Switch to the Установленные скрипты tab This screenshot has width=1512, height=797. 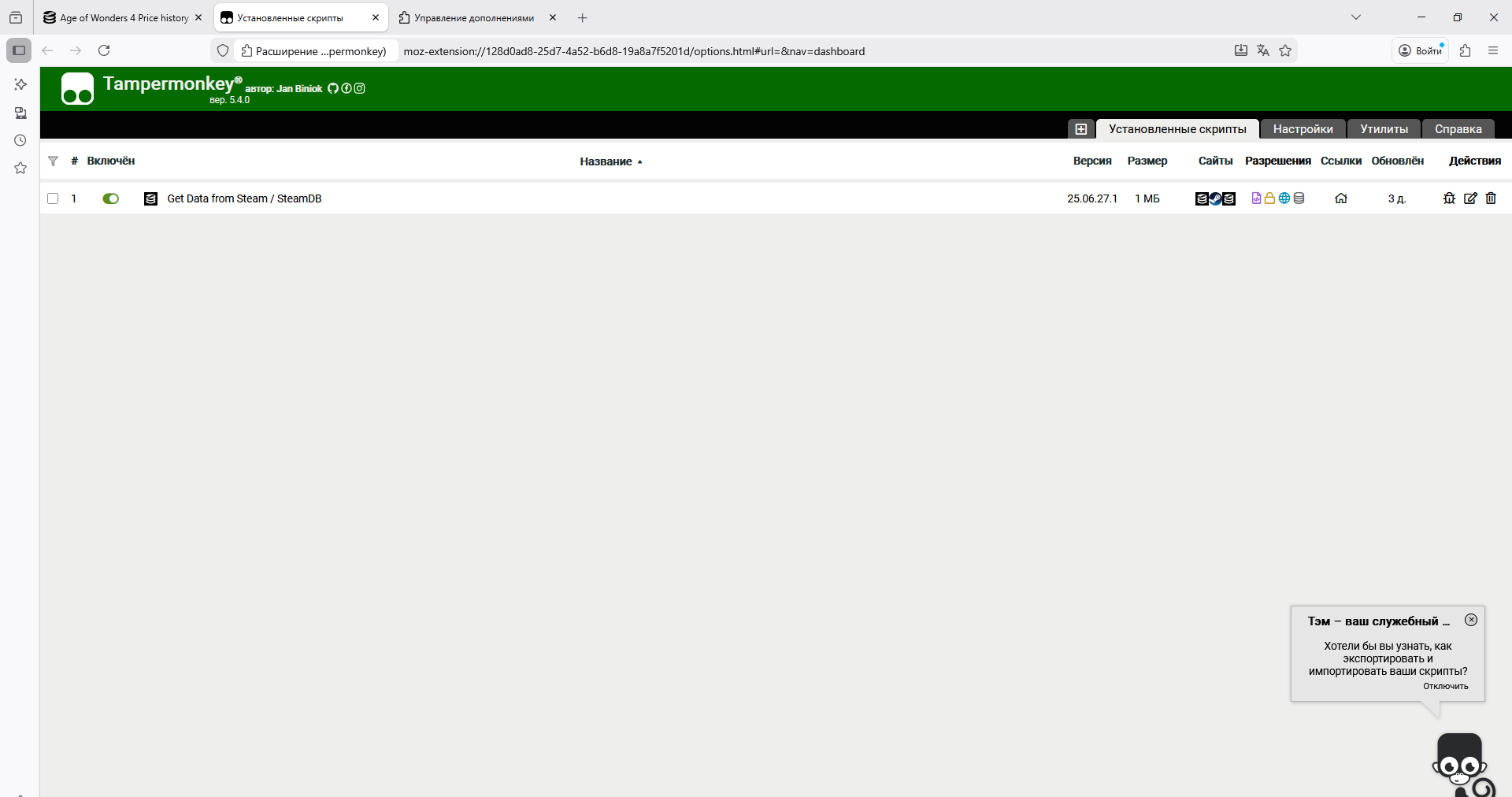tap(1177, 129)
